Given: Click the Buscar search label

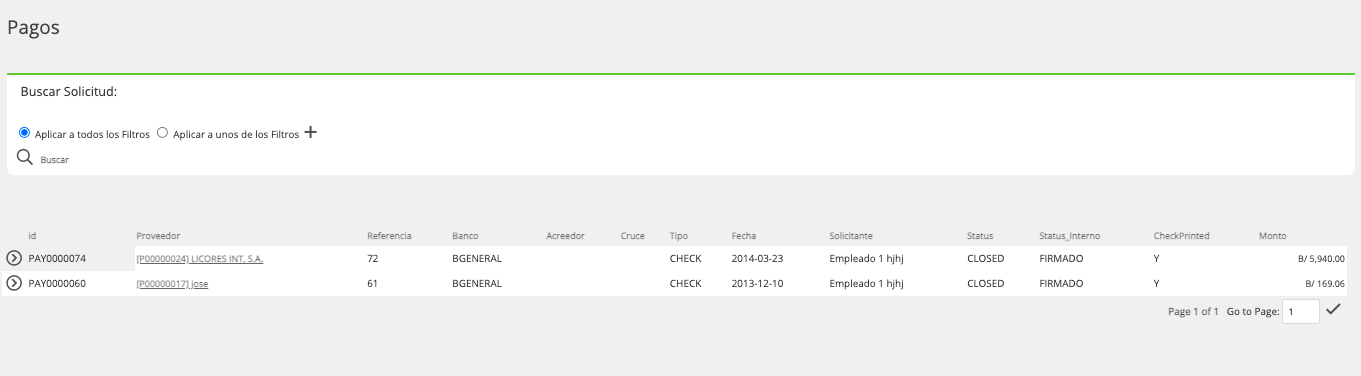Looking at the screenshot, I should point(55,159).
